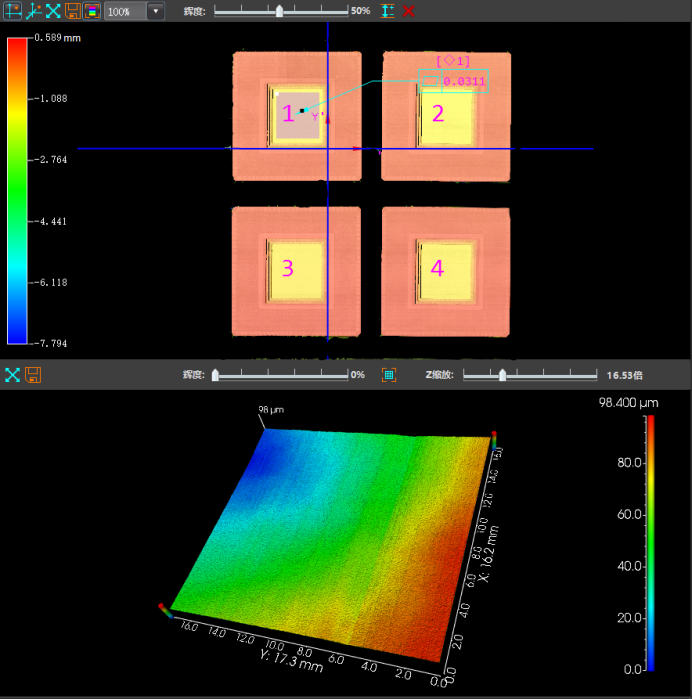Viewport: 692px width, 699px height.
Task: Click the red X delete icon
Action: [x=408, y=11]
